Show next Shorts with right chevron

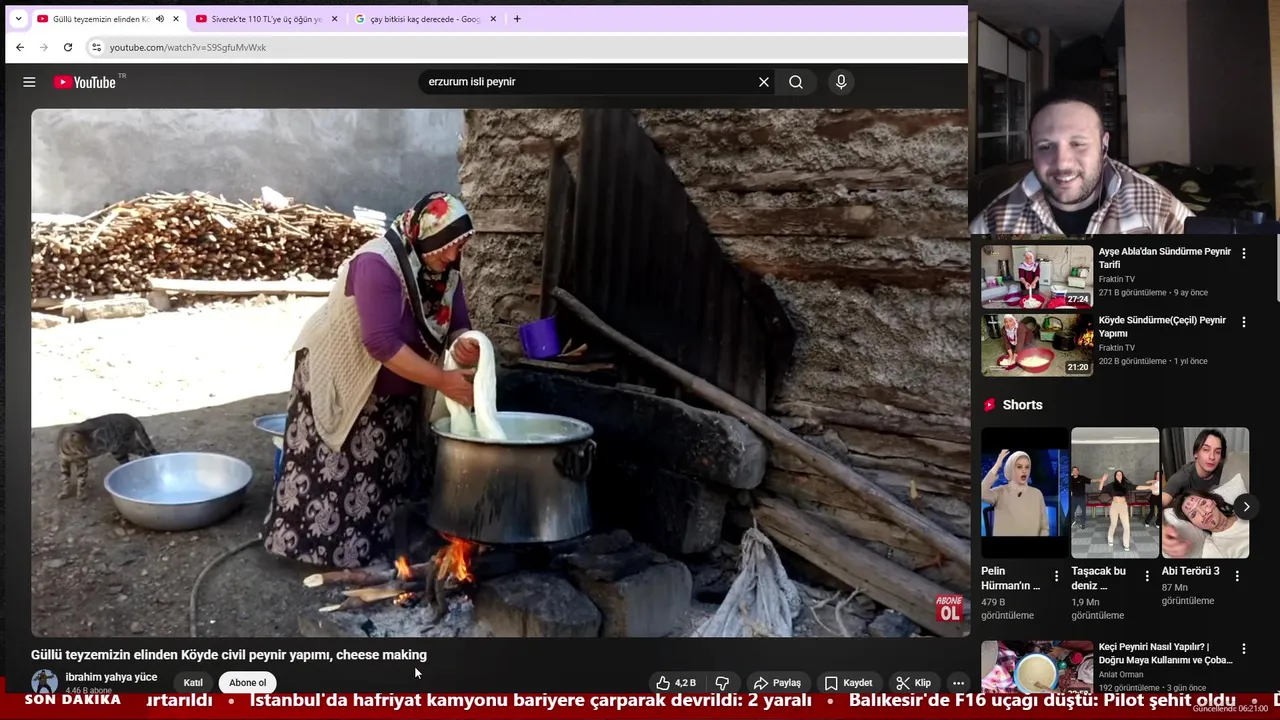1246,507
